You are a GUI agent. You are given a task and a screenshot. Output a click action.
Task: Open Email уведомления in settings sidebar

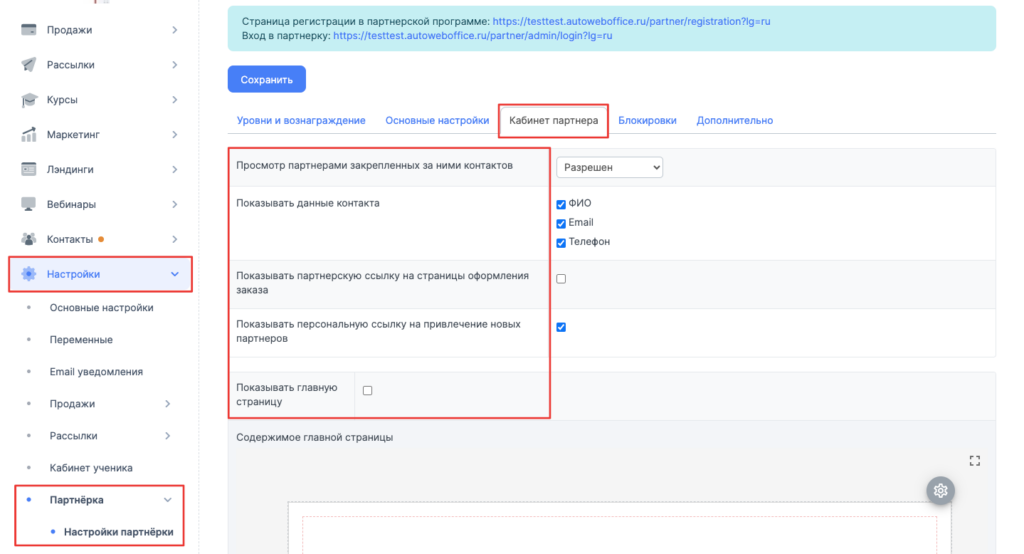[x=96, y=372]
